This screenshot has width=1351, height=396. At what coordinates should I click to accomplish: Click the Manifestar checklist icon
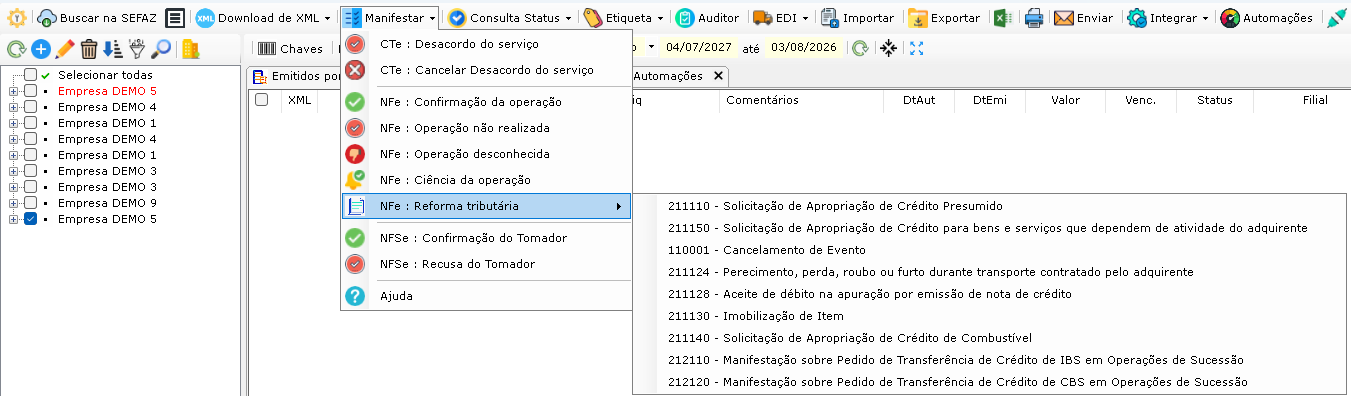[x=352, y=18]
